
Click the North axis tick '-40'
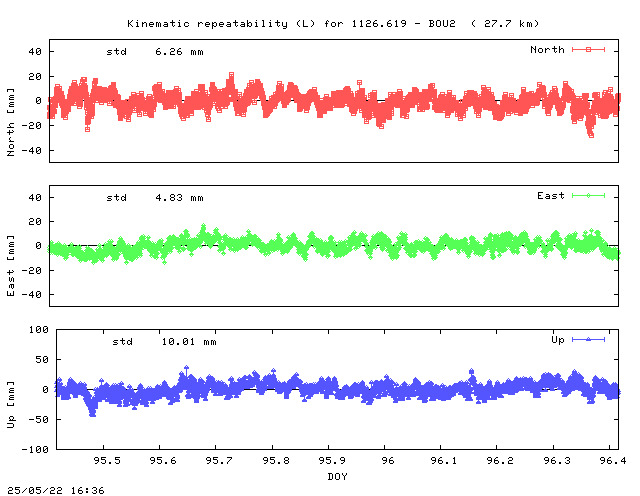pyautogui.click(x=31, y=151)
